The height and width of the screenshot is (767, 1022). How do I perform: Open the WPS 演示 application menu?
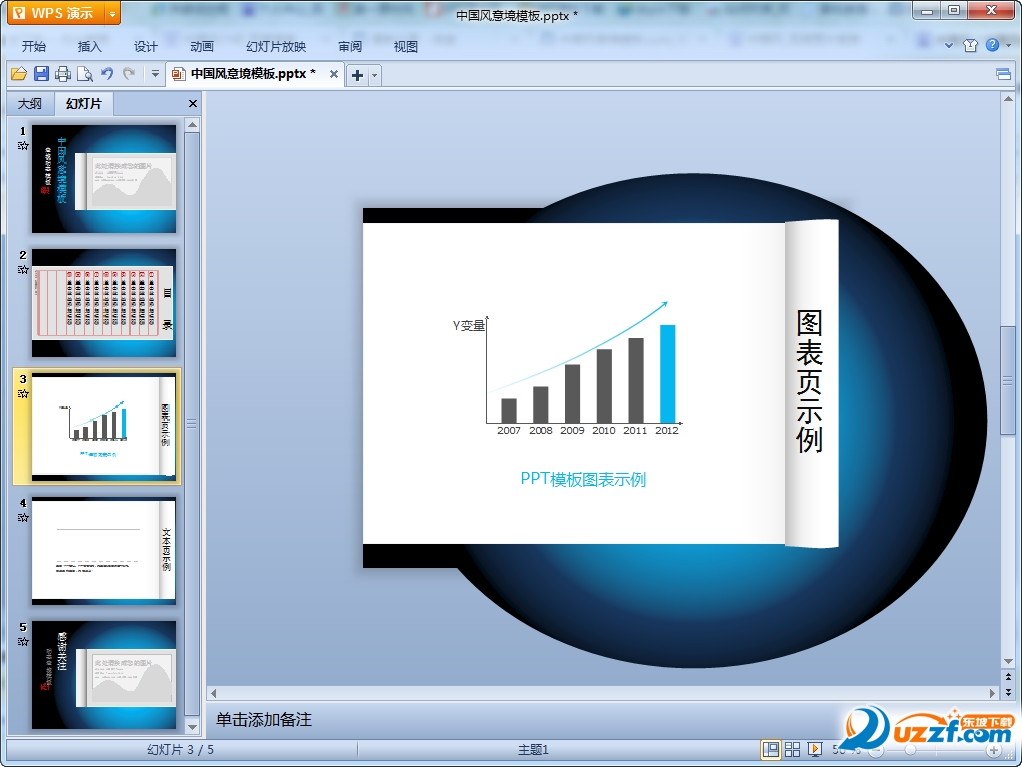click(57, 13)
